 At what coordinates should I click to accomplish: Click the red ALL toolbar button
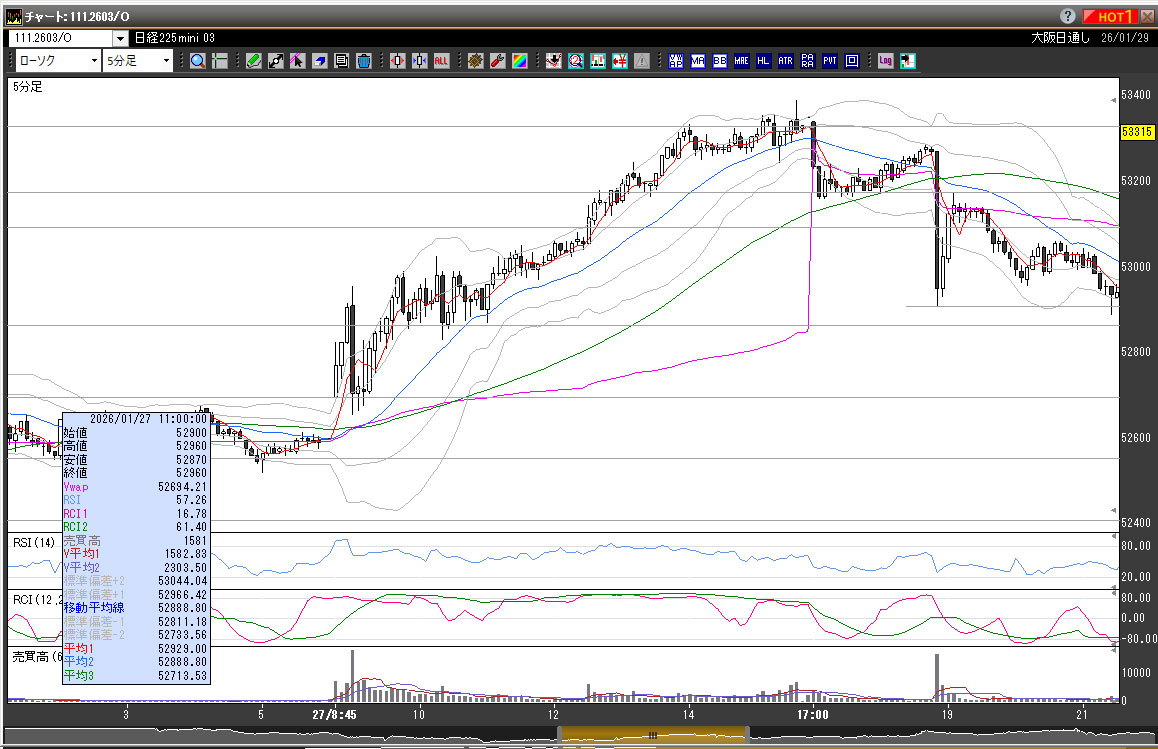(x=440, y=61)
